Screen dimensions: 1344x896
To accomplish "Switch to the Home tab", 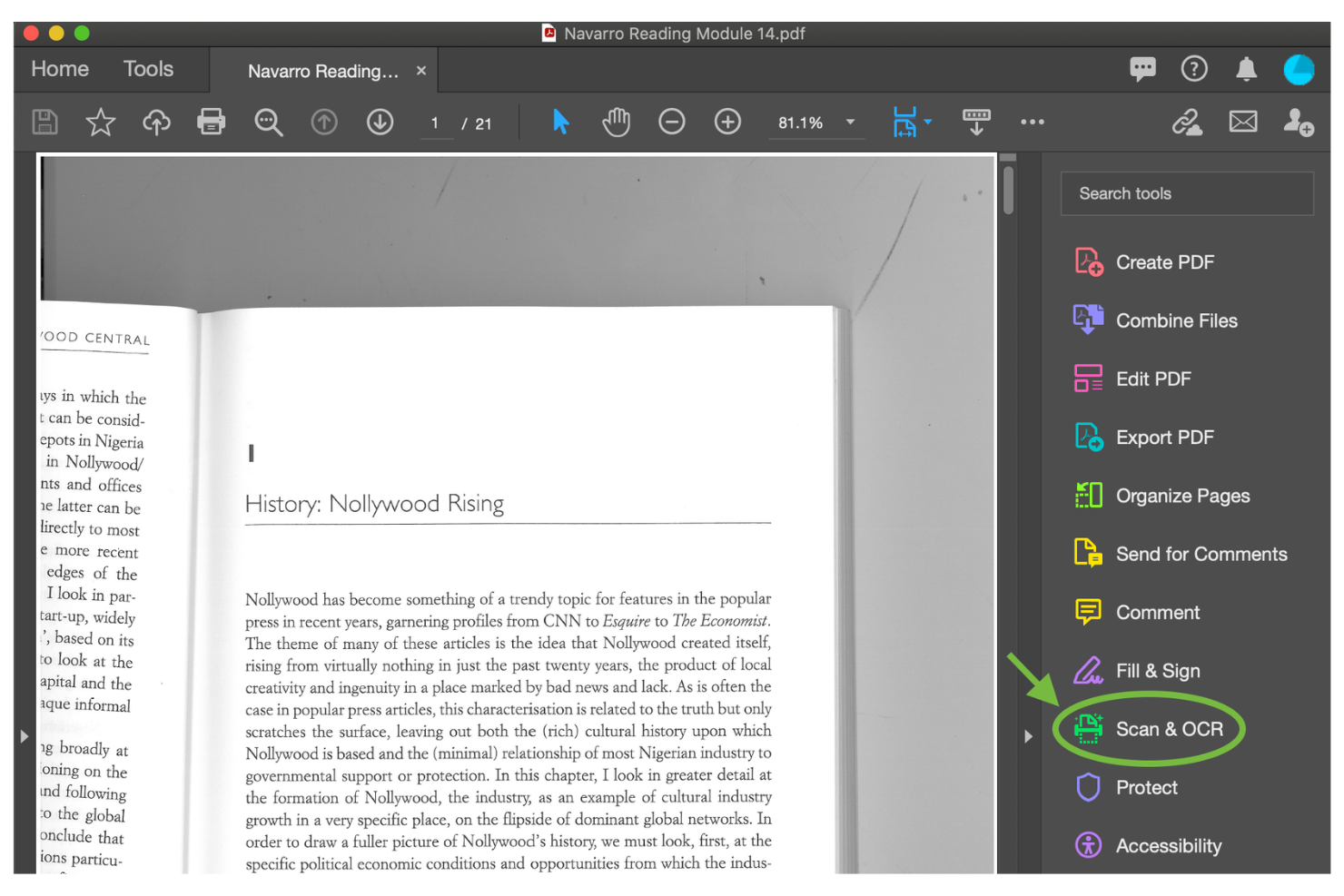I will (59, 68).
